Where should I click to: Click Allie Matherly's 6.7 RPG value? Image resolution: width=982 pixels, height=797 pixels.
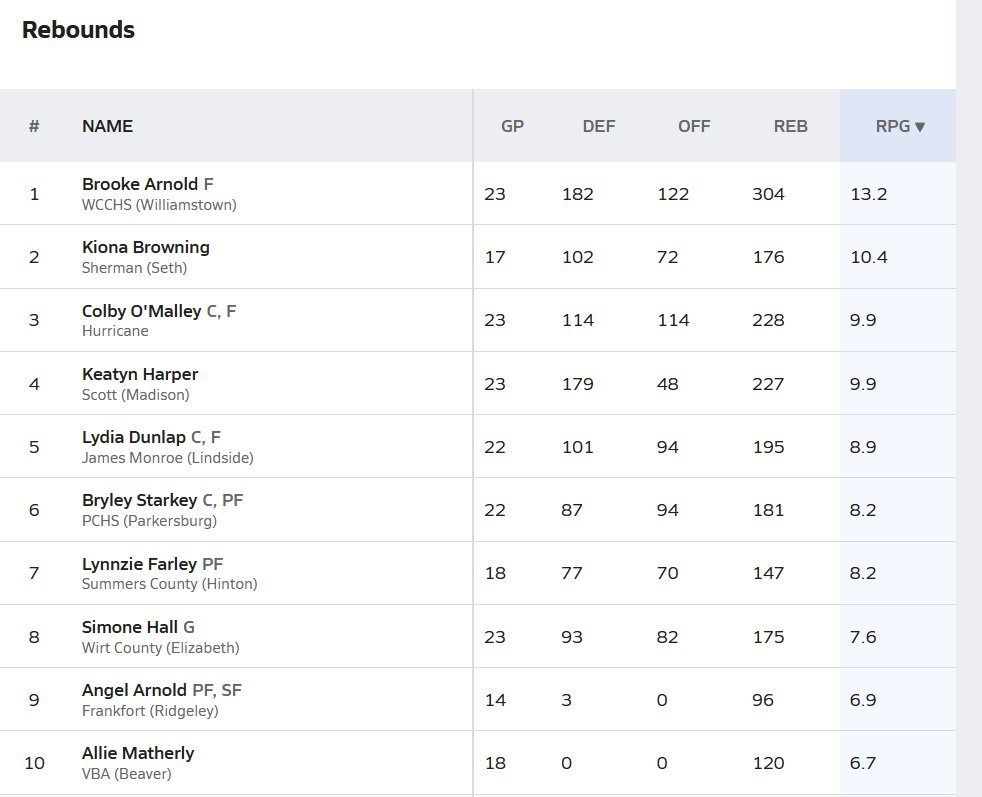coord(863,763)
